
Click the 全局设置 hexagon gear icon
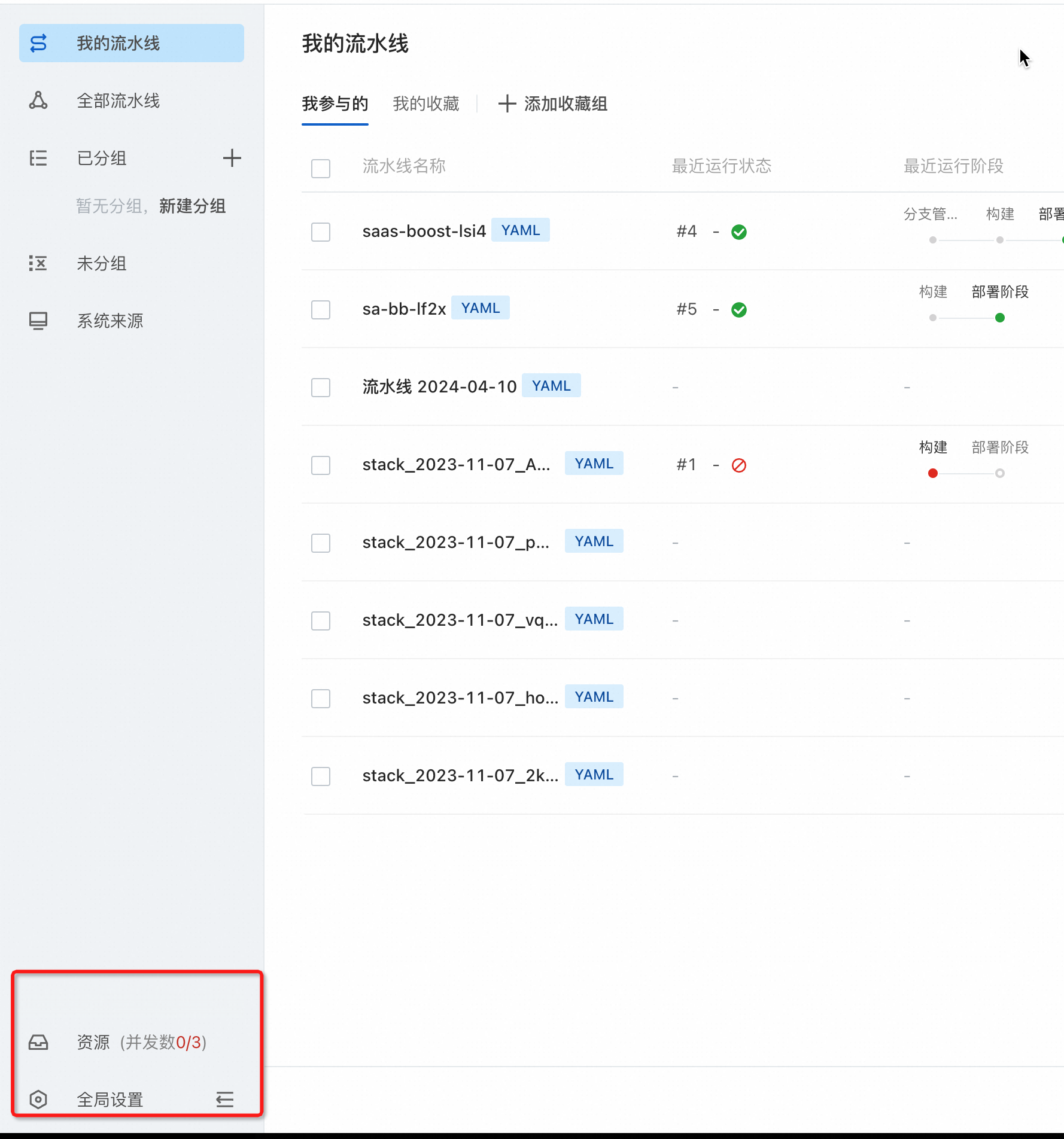coord(38,1100)
